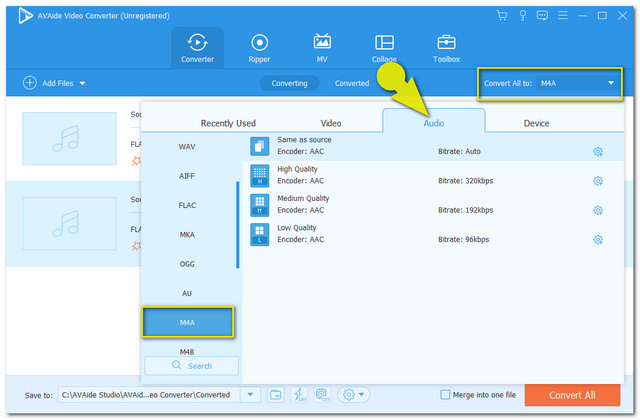The height and width of the screenshot is (420, 640).
Task: Expand the Save to path dropdown
Action: coord(251,395)
